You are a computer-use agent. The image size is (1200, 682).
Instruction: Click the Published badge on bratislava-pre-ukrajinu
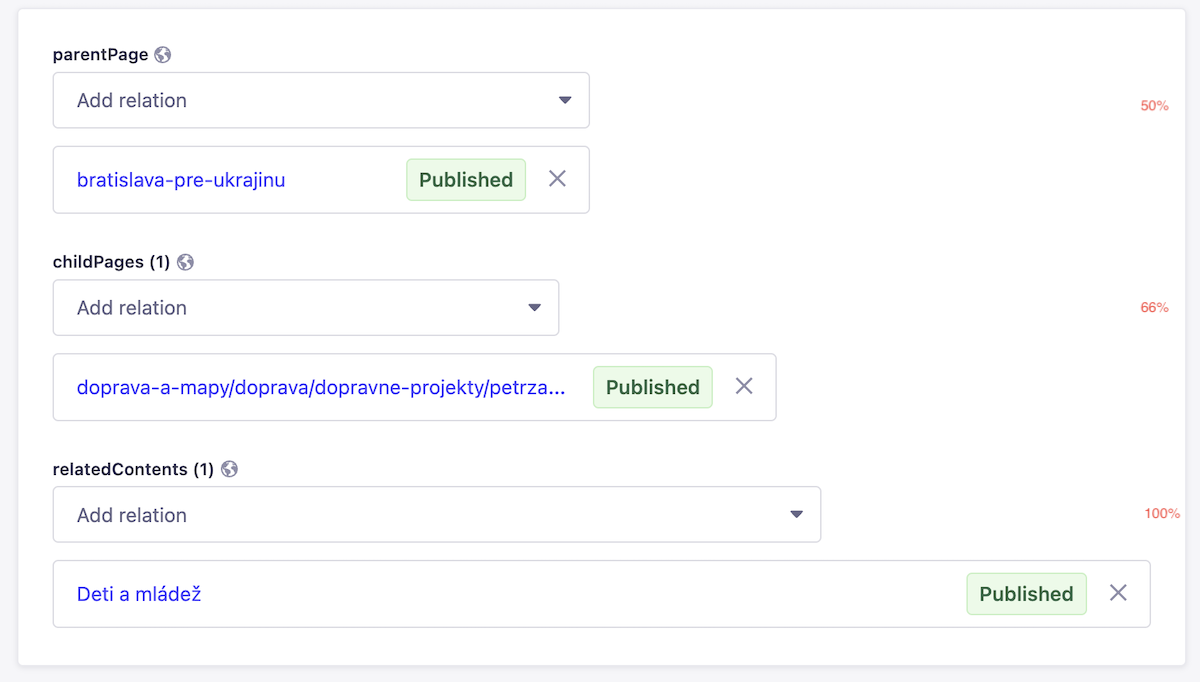[x=466, y=179]
